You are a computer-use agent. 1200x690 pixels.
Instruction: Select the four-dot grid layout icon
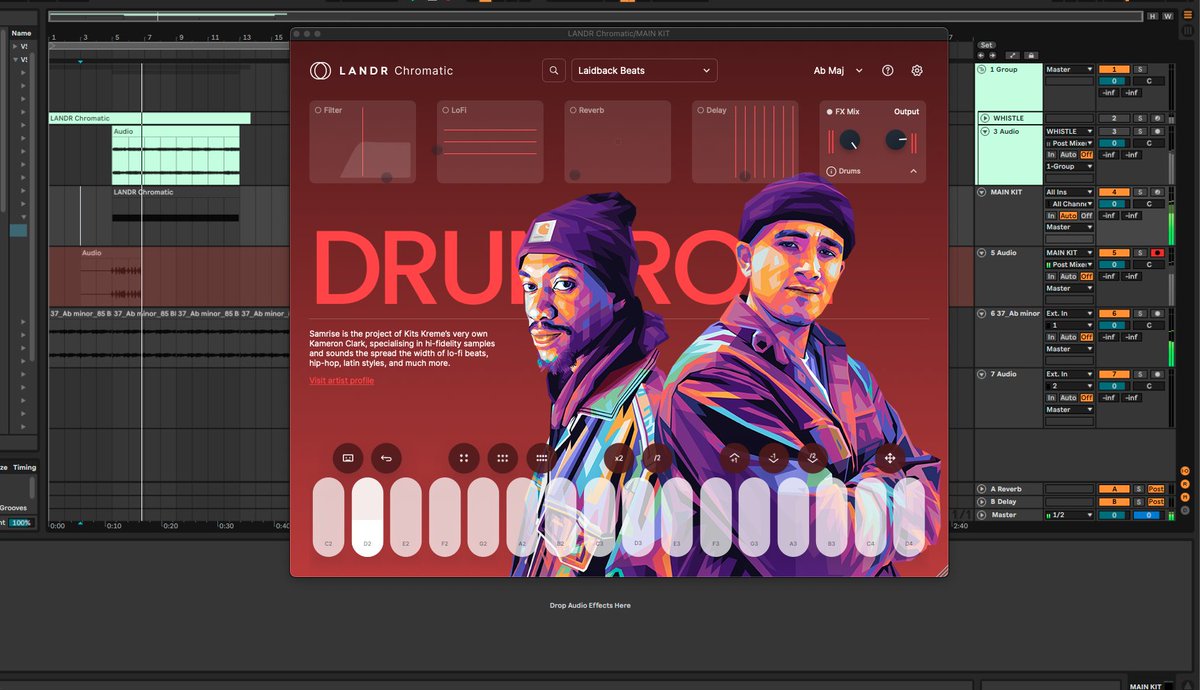click(x=464, y=458)
